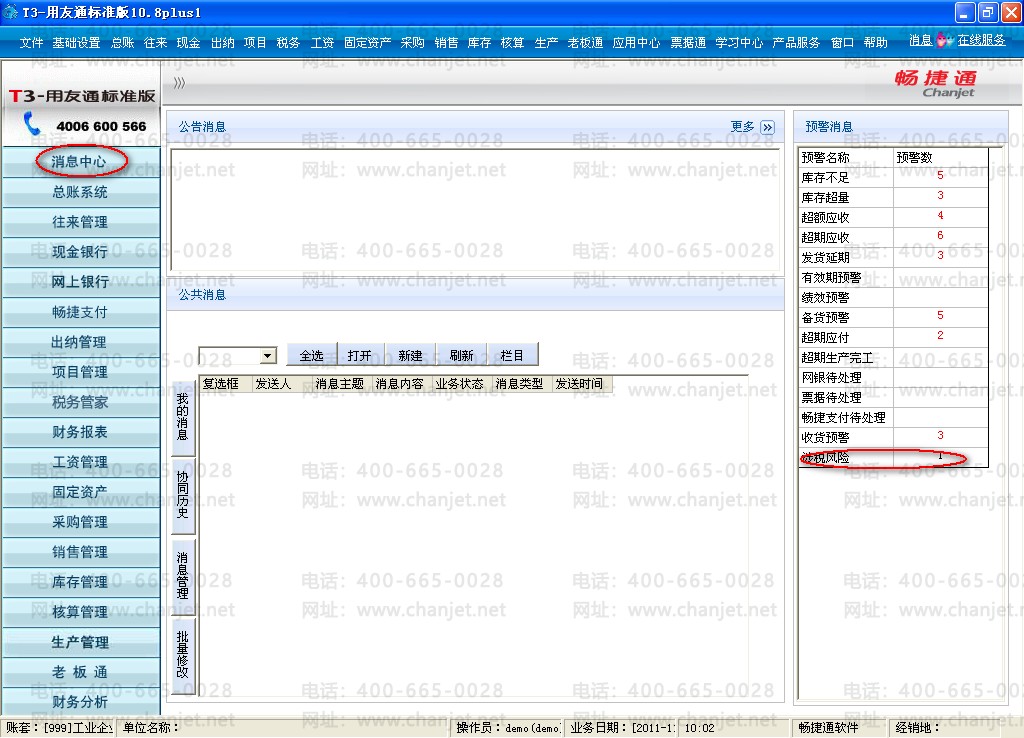Viewport: 1024px width, 738px height.
Task: Select 财务报表 in the sidebar
Action: tap(81, 432)
